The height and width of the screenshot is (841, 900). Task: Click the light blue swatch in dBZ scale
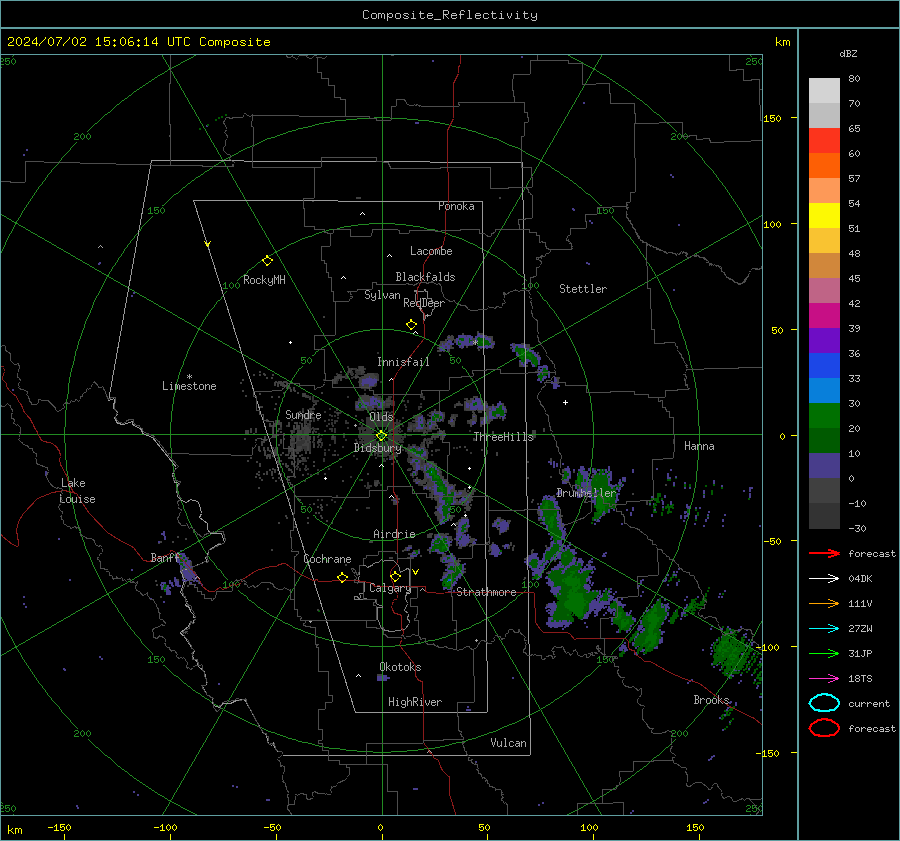pyautogui.click(x=824, y=390)
